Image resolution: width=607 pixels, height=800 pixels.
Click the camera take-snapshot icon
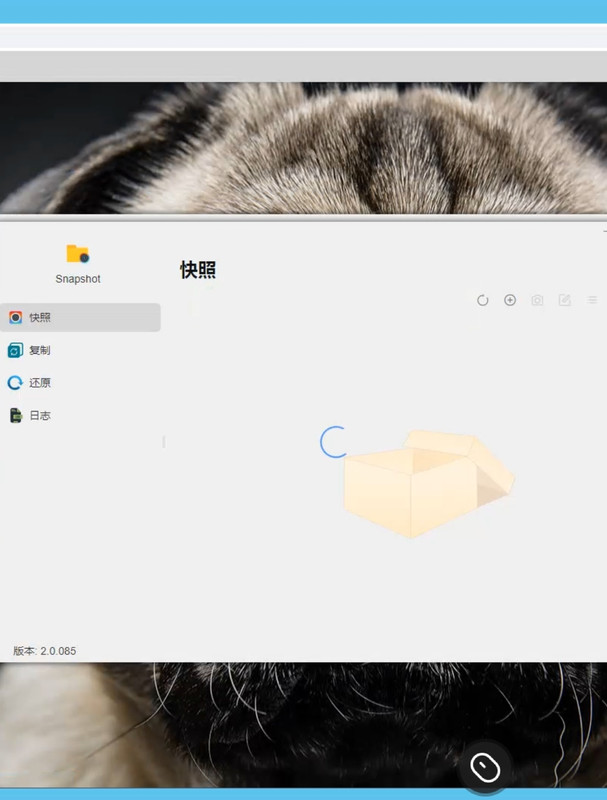[537, 300]
